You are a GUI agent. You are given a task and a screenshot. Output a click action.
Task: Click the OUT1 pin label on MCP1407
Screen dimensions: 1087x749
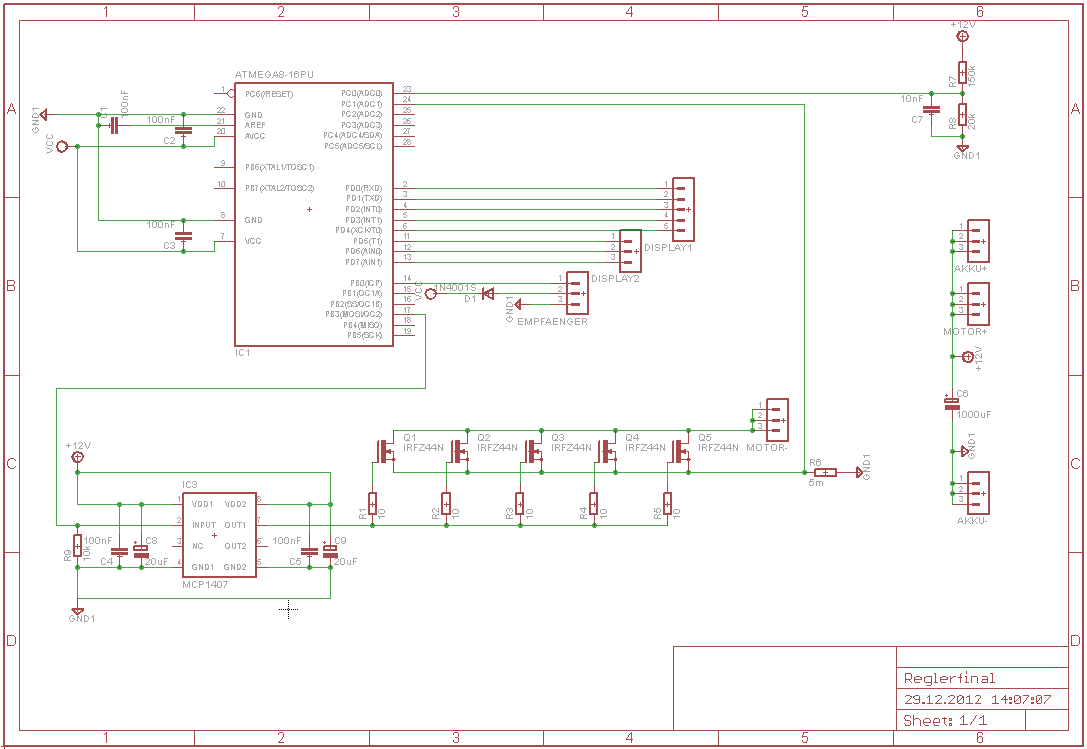coord(235,525)
